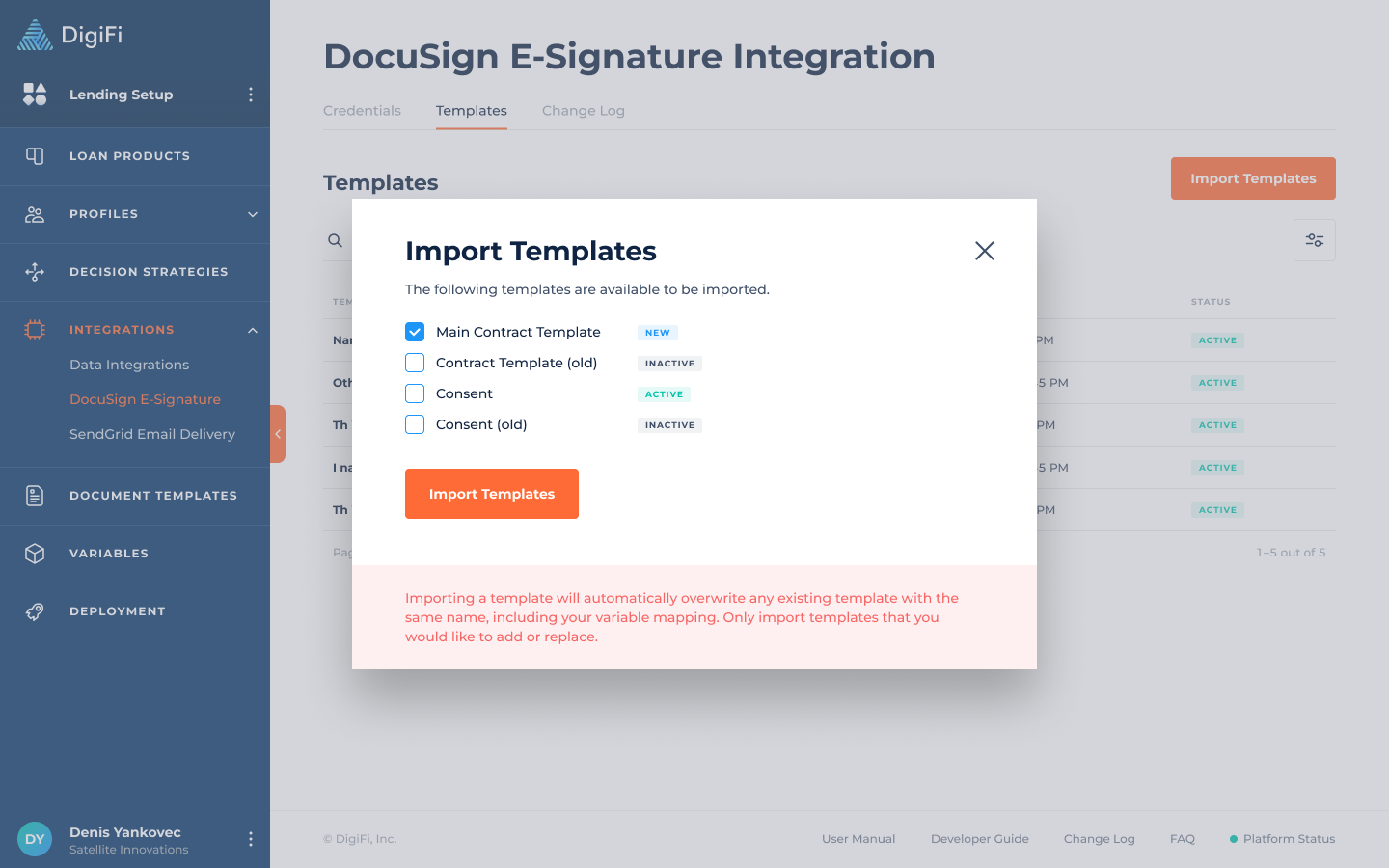This screenshot has height=868, width=1389.
Task: Click the Deployment rocket icon
Action: pos(35,611)
